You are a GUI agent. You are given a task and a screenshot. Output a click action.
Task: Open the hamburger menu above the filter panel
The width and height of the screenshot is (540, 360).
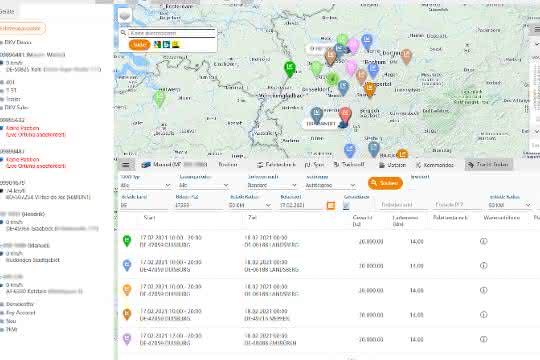pos(126,165)
